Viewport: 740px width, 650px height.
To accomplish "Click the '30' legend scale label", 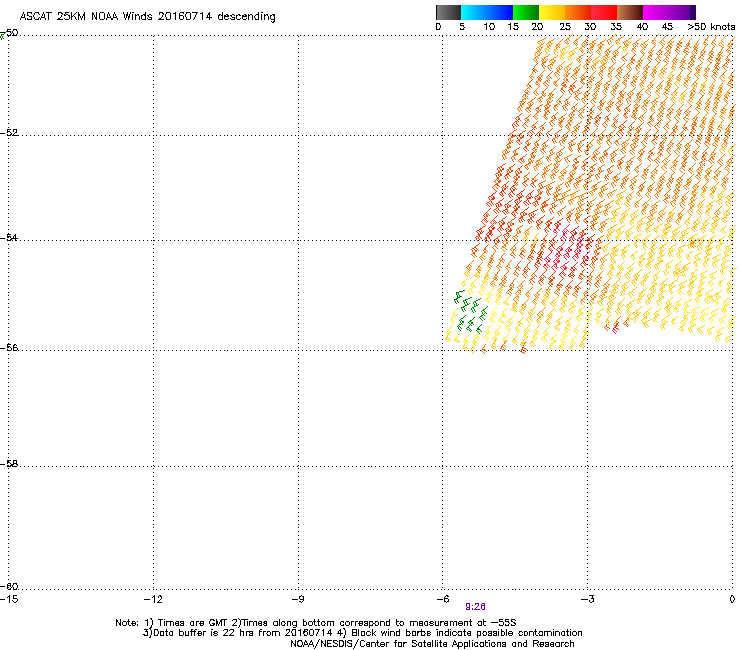I will tap(590, 27).
